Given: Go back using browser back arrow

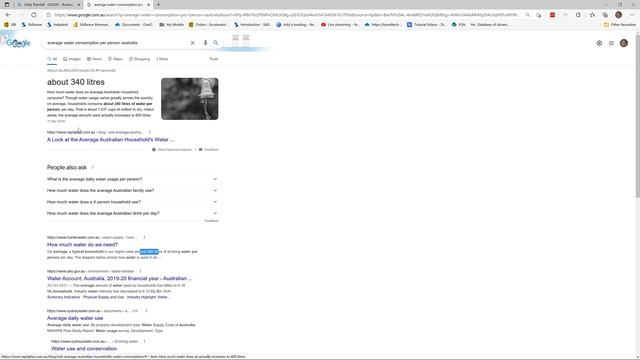Looking at the screenshot, I should [8, 15].
